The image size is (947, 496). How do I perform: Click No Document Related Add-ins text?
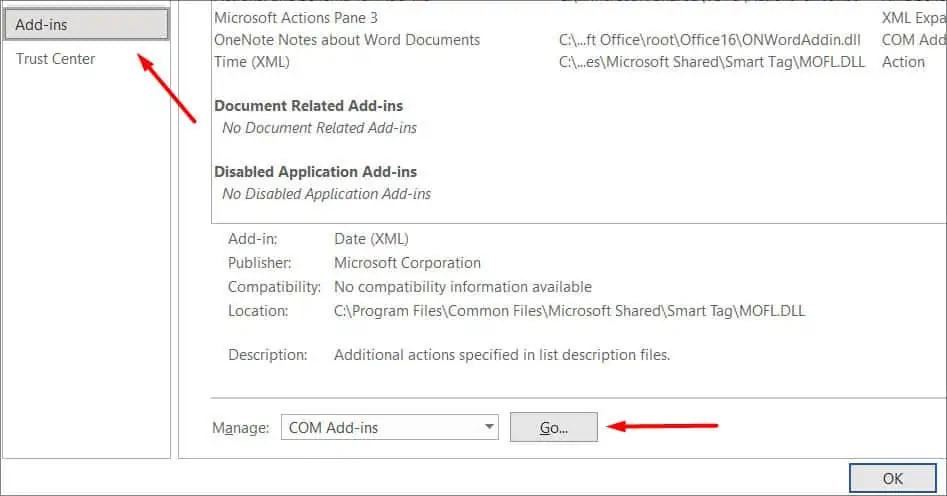click(x=319, y=127)
